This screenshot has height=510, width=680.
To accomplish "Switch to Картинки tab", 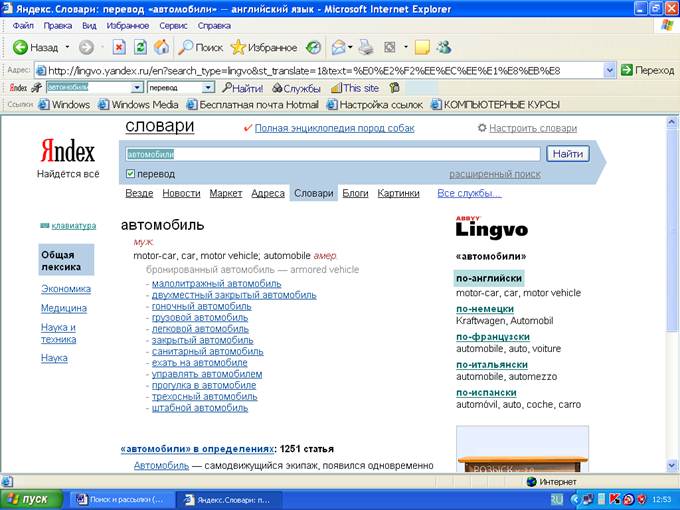I will tap(398, 193).
